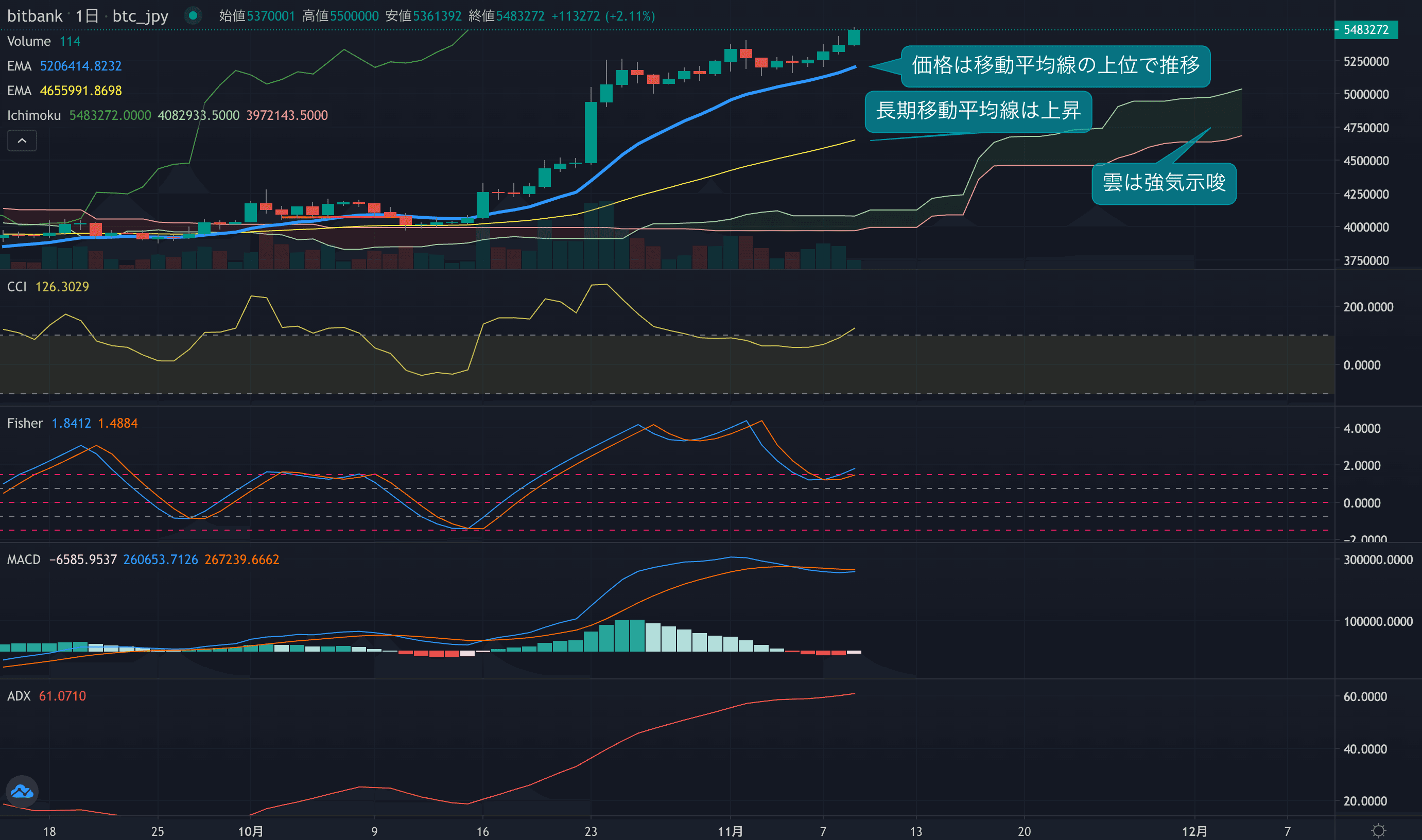The width and height of the screenshot is (1422, 840).
Task: Click the btc_jpy pair name
Action: (x=141, y=16)
